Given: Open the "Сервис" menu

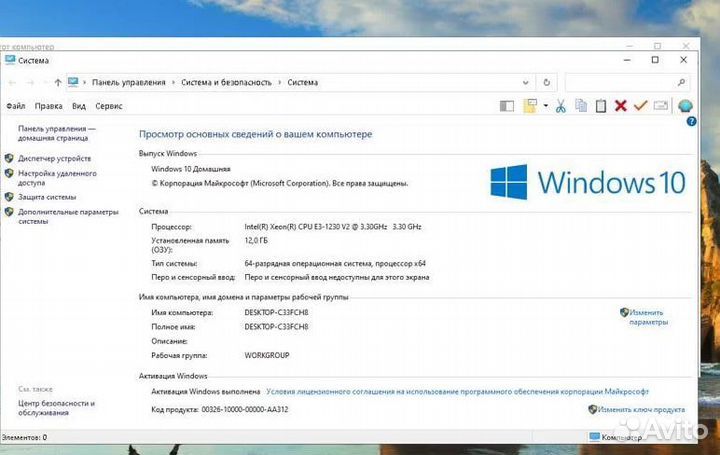Looking at the screenshot, I should [109, 105].
